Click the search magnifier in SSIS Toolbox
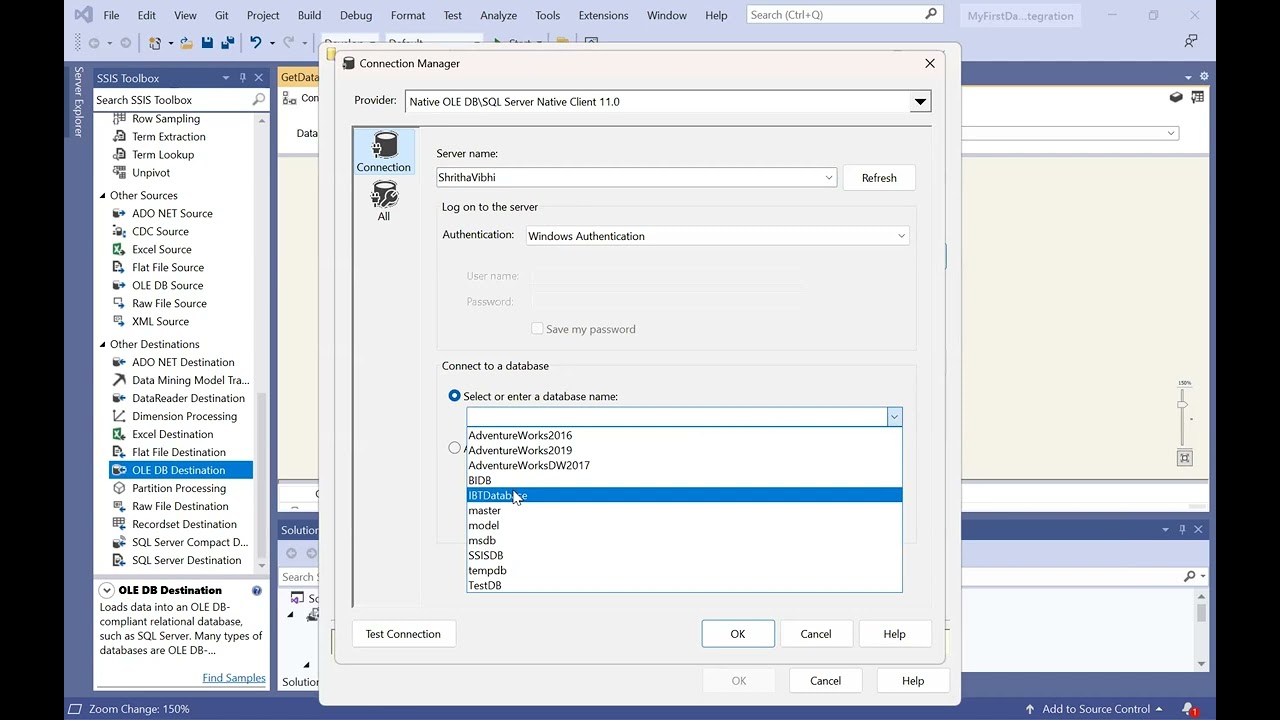The height and width of the screenshot is (720, 1280). [258, 100]
